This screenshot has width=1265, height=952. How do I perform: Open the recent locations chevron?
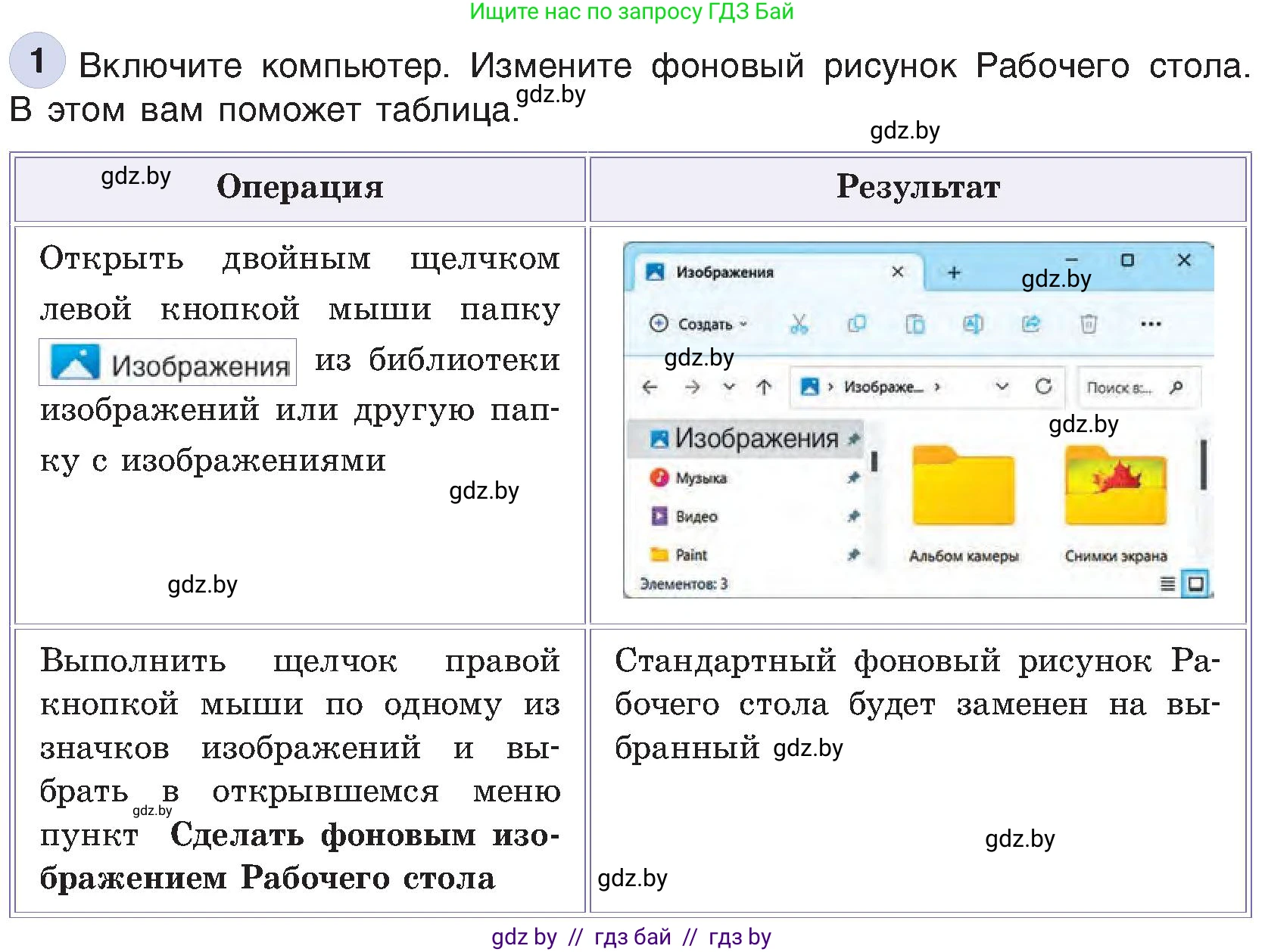tap(728, 387)
